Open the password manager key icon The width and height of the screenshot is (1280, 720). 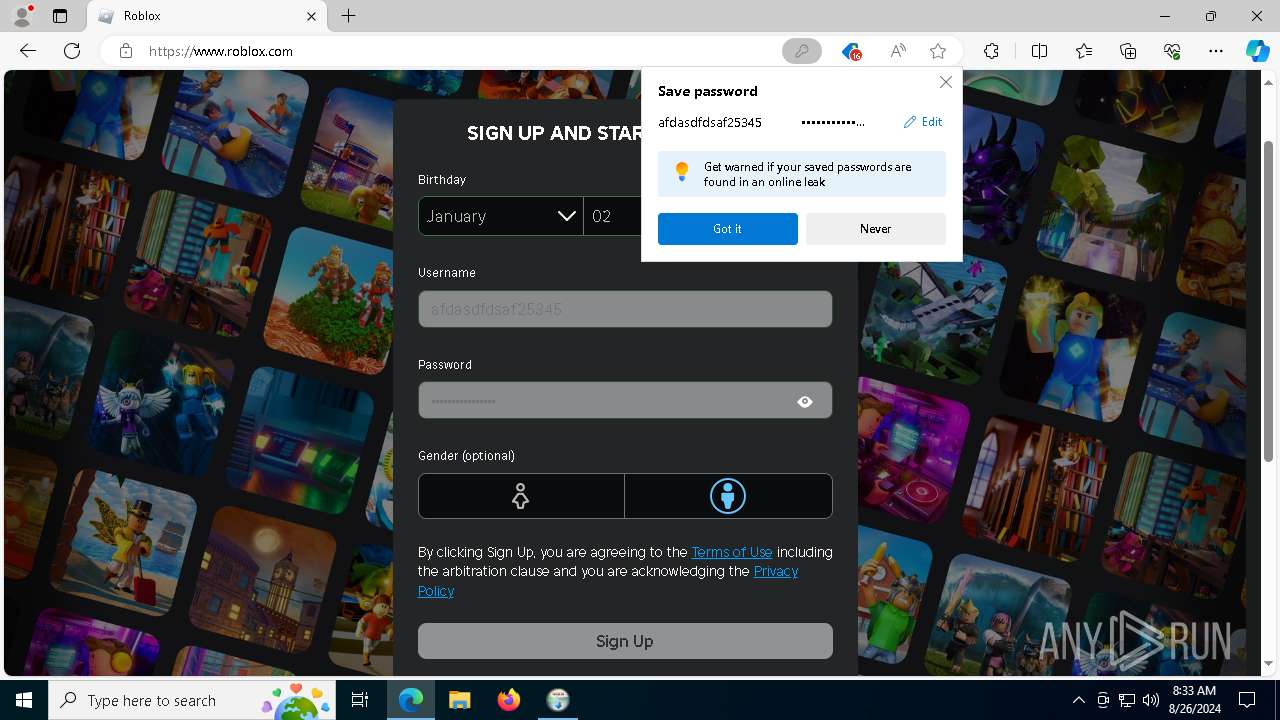(x=801, y=51)
